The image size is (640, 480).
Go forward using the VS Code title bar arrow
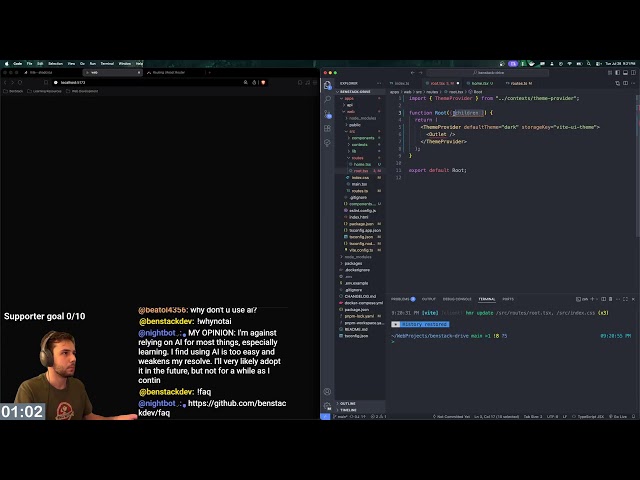[x=421, y=73]
